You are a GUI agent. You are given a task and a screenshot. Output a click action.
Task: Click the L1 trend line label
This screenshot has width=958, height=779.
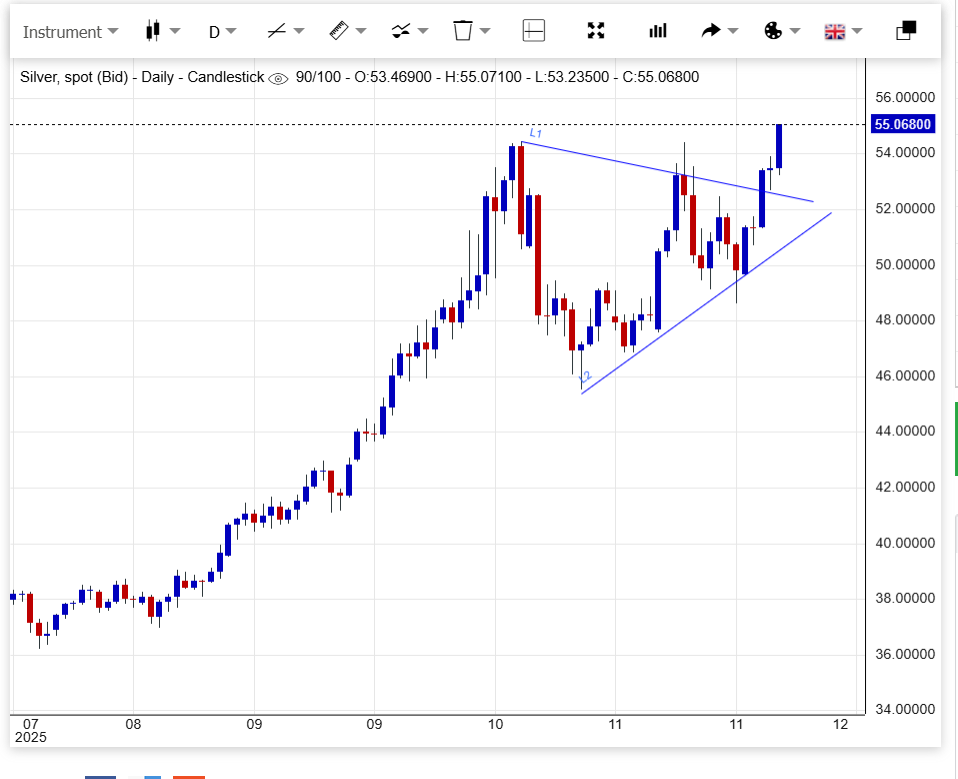[x=535, y=133]
